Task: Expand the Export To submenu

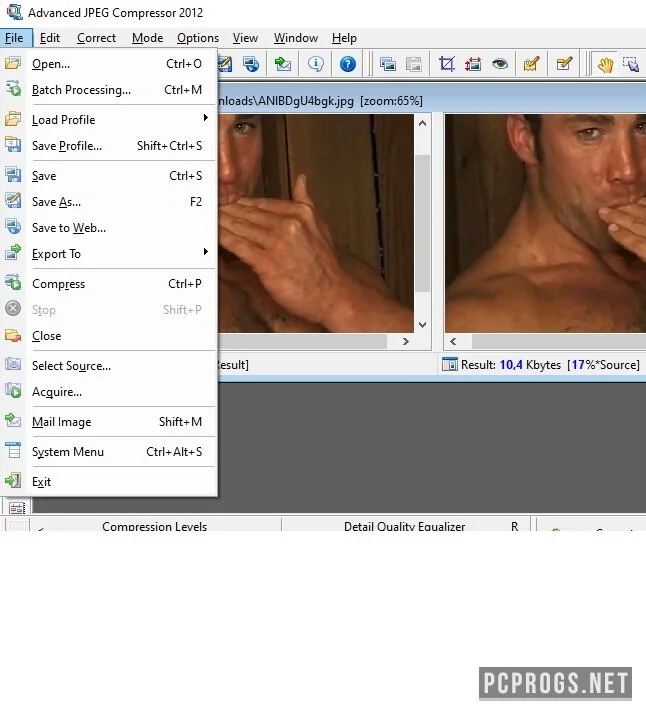Action: click(206, 252)
